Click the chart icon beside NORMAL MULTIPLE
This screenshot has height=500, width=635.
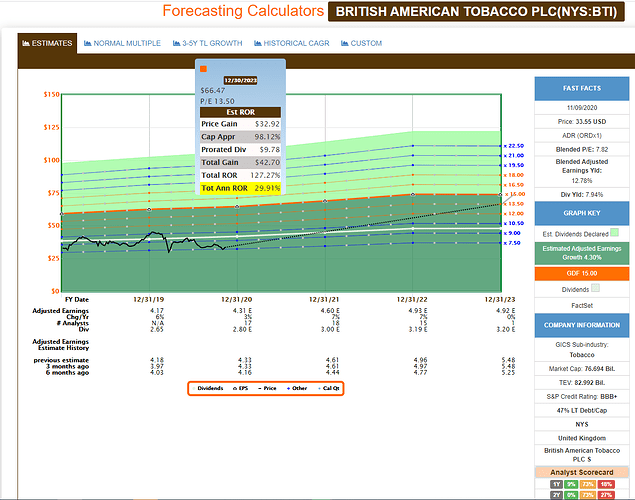click(x=87, y=43)
